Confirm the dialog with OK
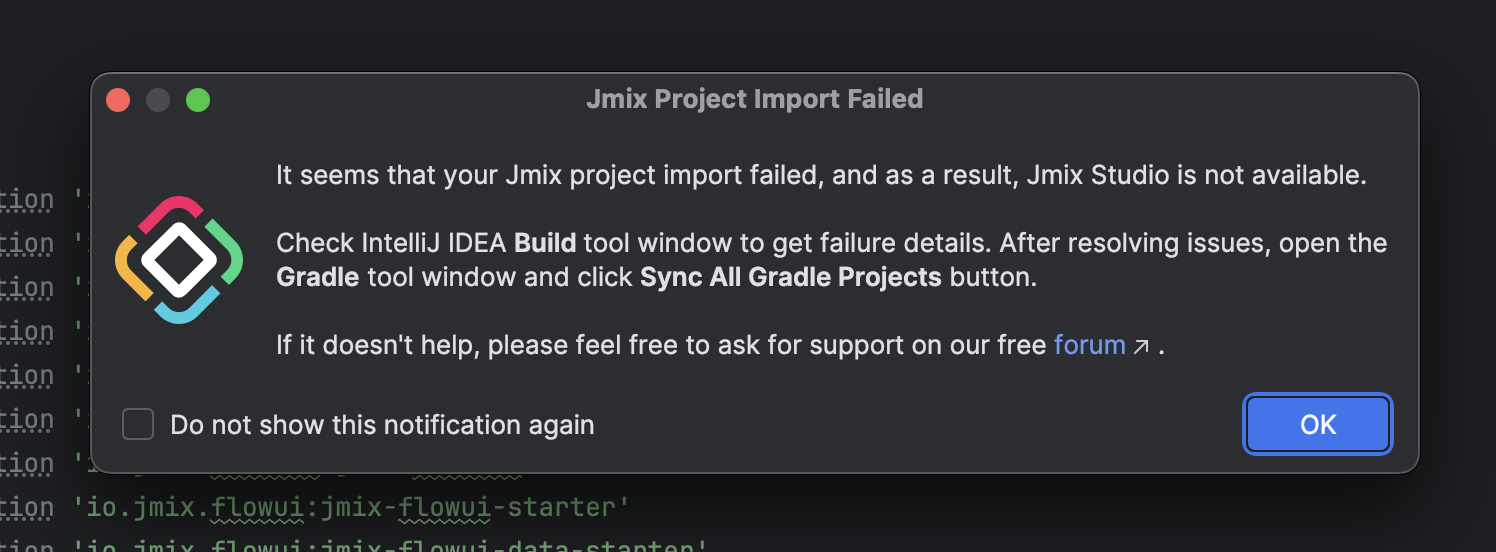The width and height of the screenshot is (1496, 552). (1318, 424)
